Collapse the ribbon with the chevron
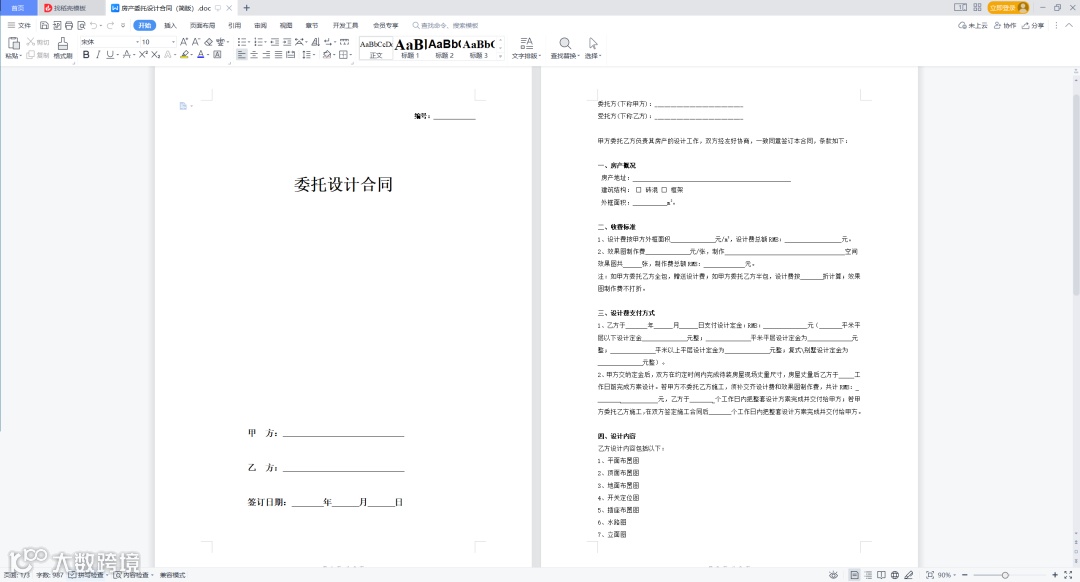 click(1069, 25)
